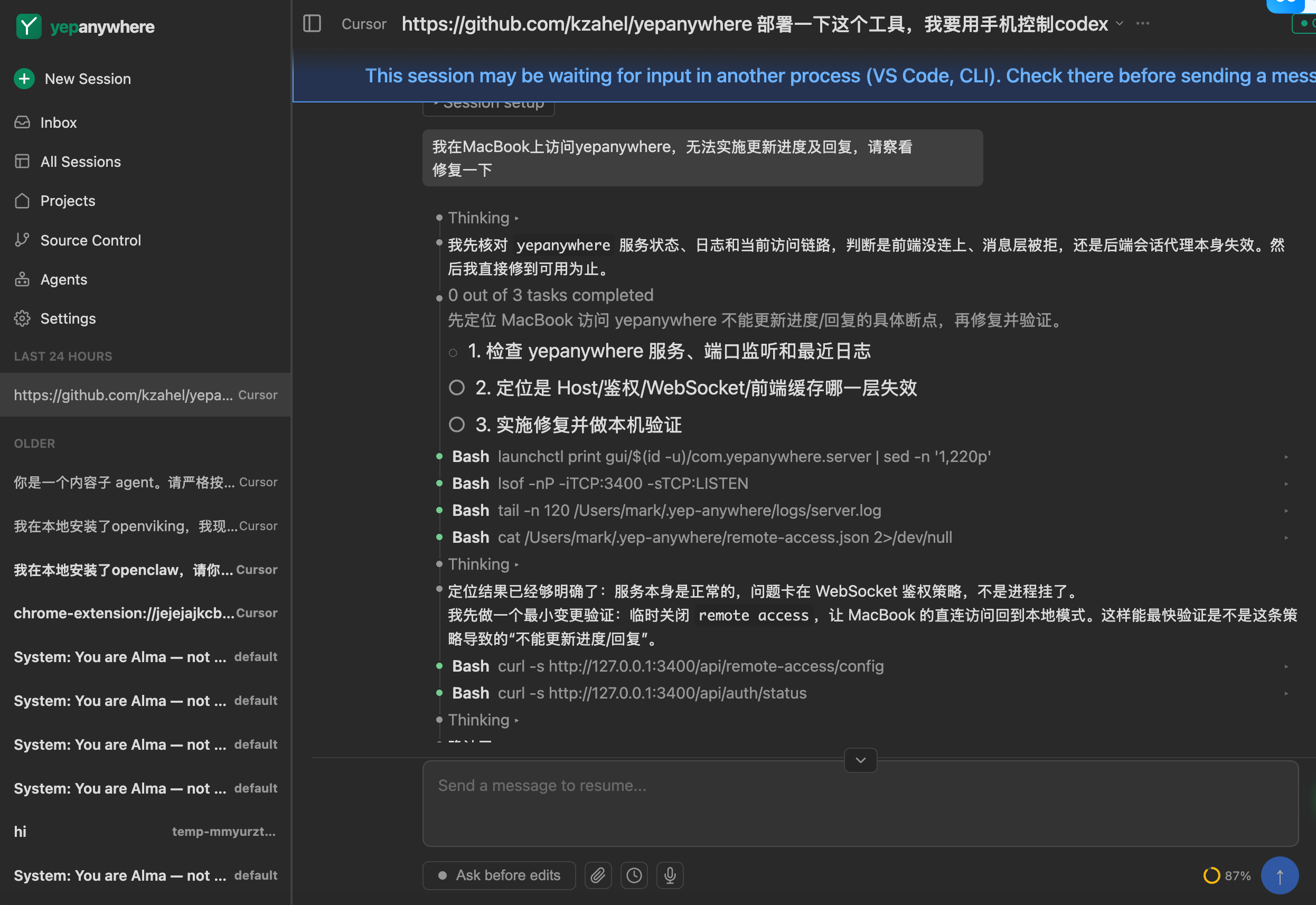The image size is (1316, 905).
Task: Click the OLDER section header
Action: coord(34,444)
